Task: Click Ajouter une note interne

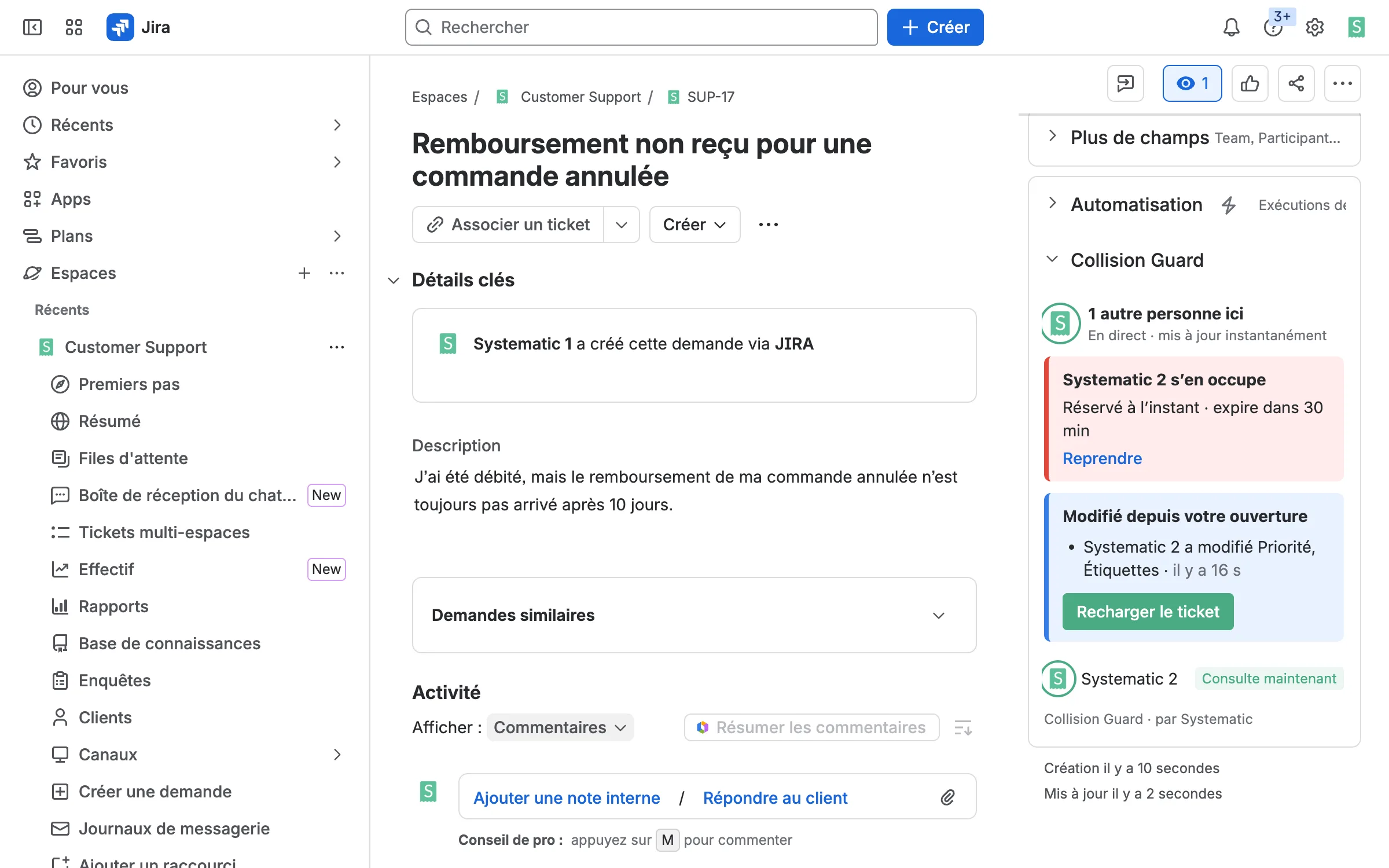Action: click(567, 798)
